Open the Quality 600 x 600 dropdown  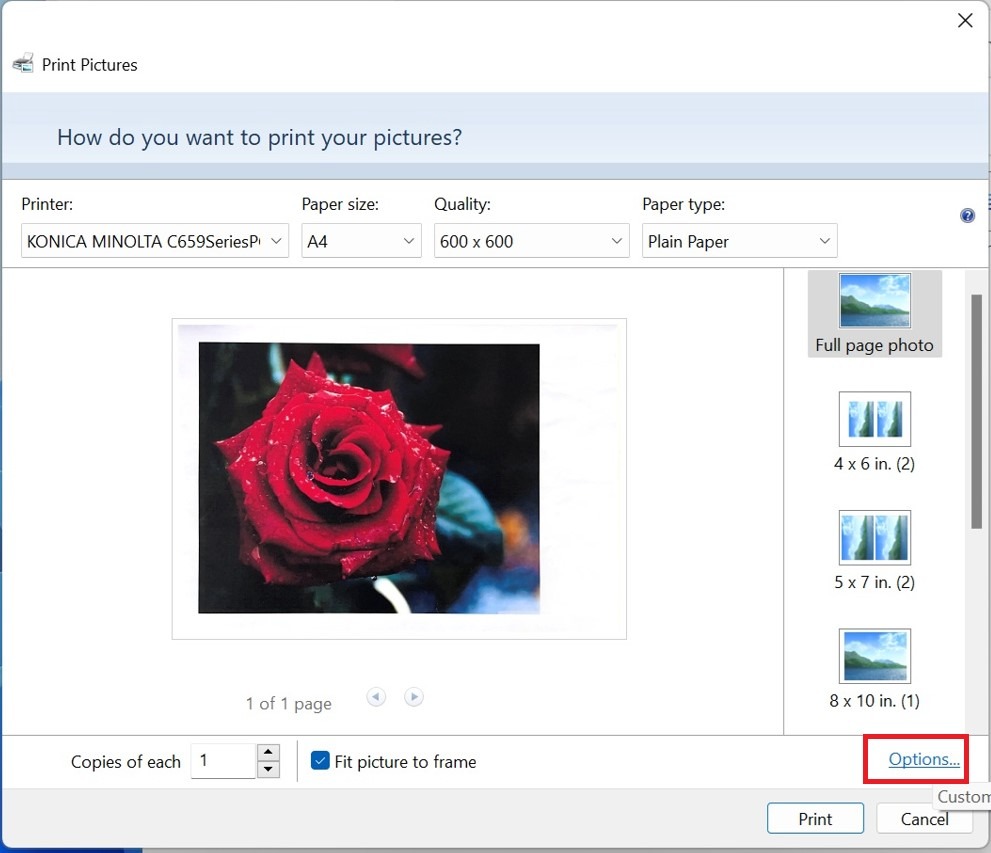click(531, 241)
